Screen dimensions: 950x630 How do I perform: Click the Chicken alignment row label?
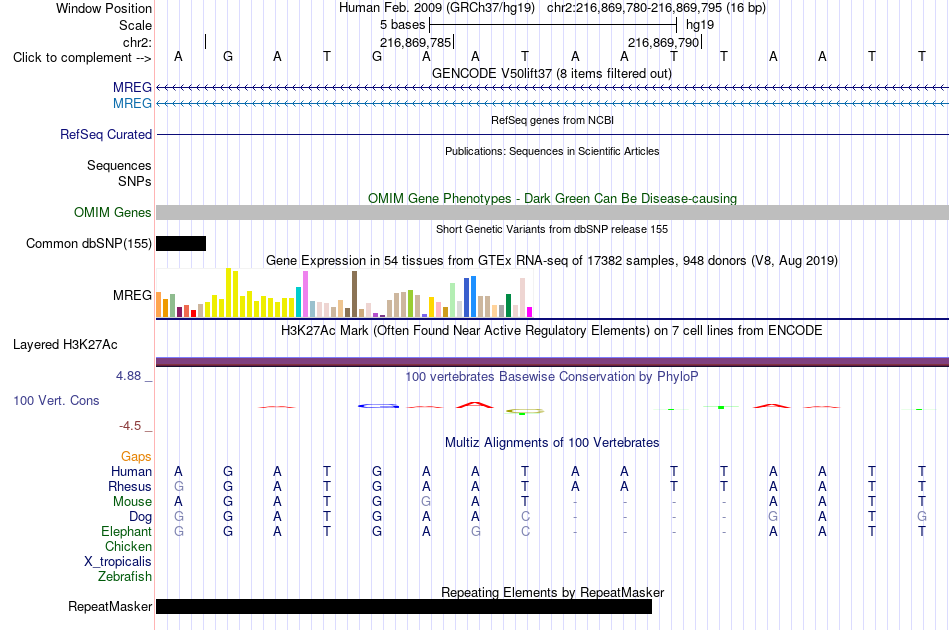click(x=128, y=546)
